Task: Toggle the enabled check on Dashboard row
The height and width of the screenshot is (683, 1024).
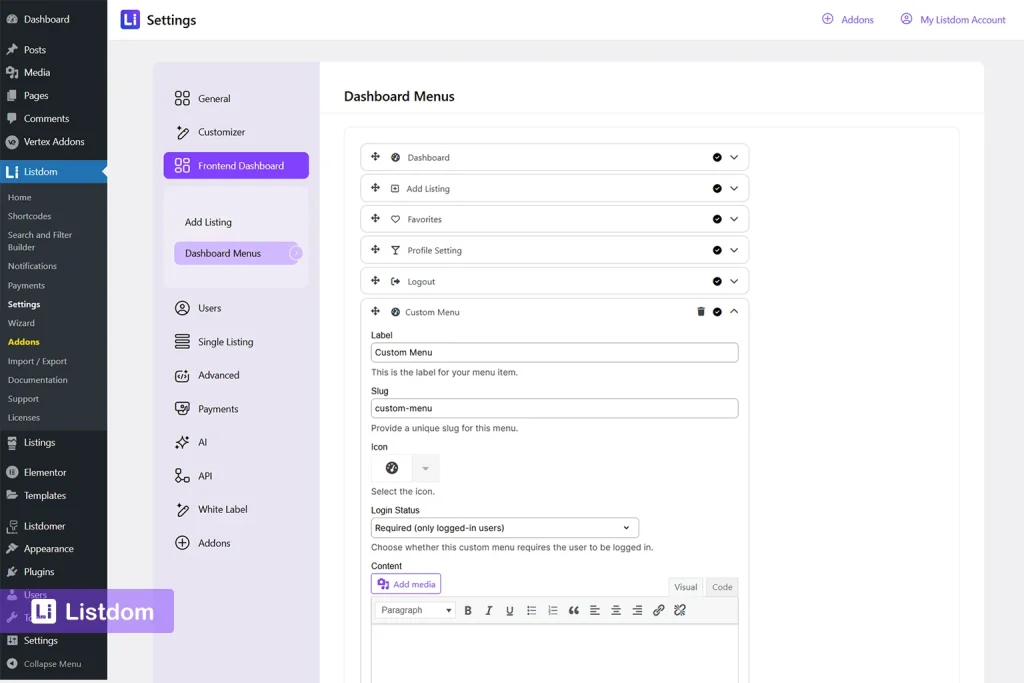Action: [x=717, y=157]
